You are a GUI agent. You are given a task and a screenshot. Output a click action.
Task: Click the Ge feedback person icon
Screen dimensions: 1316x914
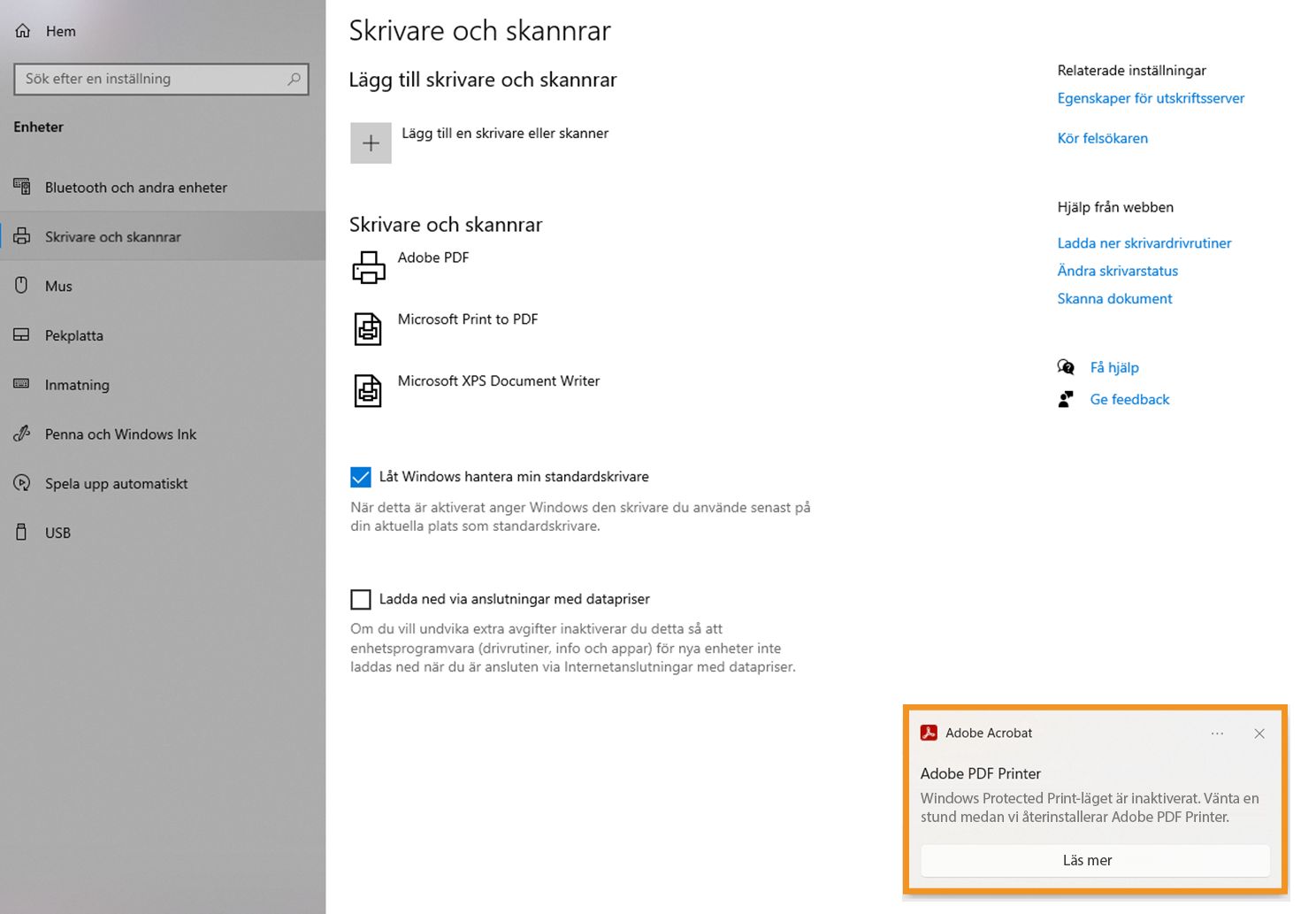pyautogui.click(x=1067, y=399)
